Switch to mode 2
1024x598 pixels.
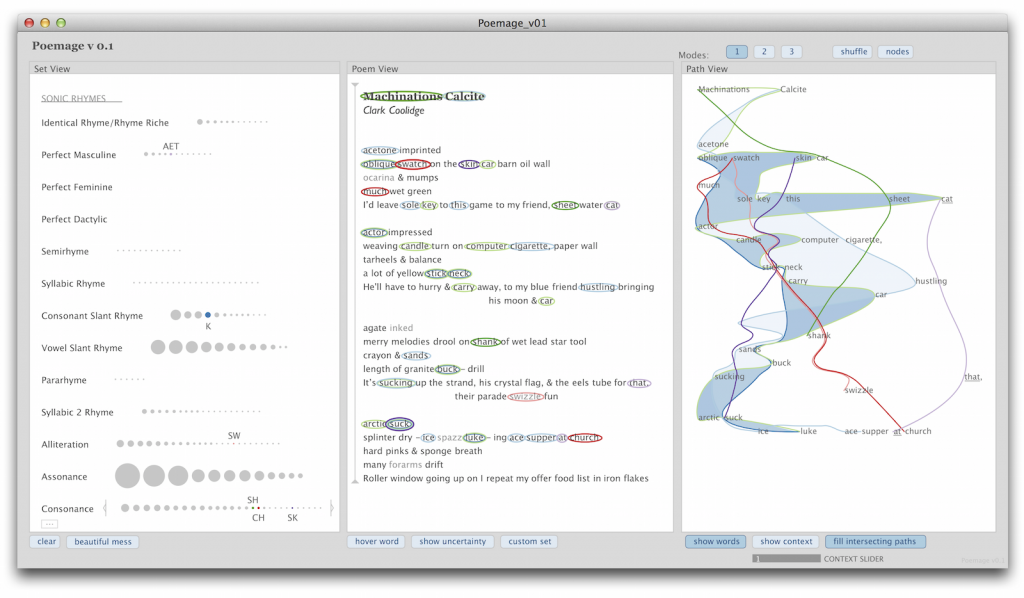[764, 52]
